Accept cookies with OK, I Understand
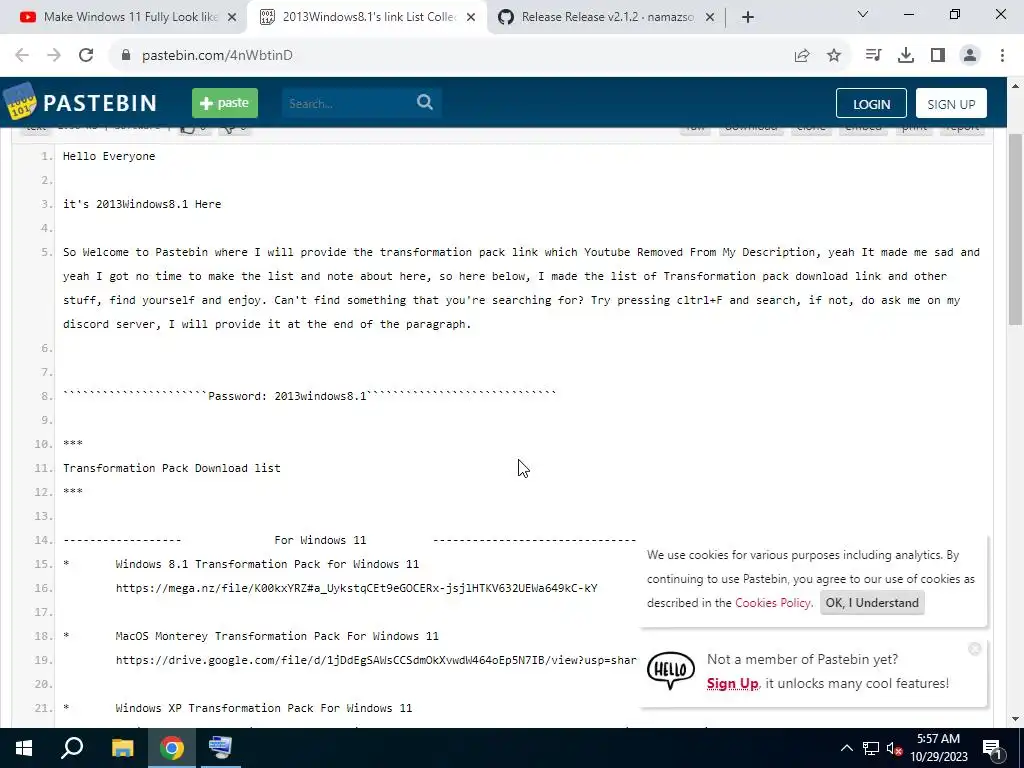 click(872, 603)
